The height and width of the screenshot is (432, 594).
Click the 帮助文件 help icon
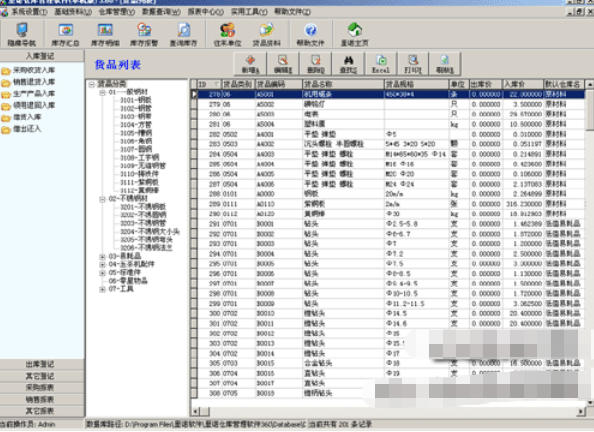(311, 34)
